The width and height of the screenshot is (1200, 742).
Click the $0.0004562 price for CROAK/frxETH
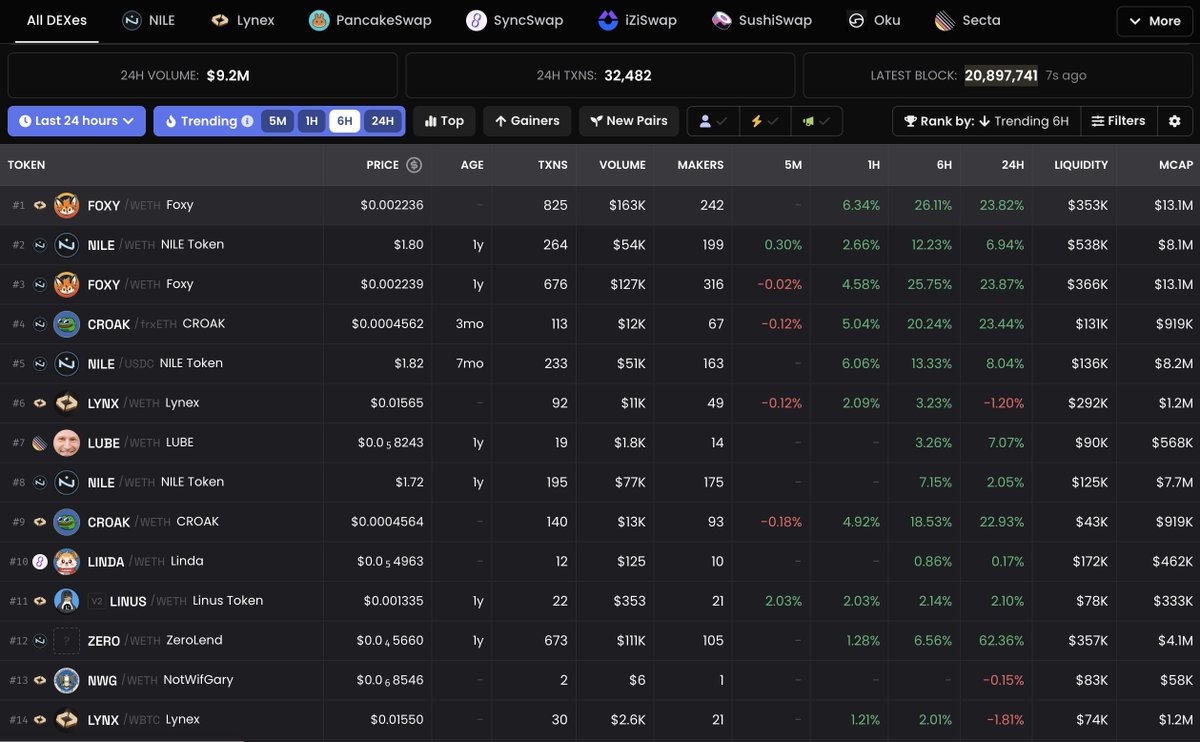click(387, 324)
